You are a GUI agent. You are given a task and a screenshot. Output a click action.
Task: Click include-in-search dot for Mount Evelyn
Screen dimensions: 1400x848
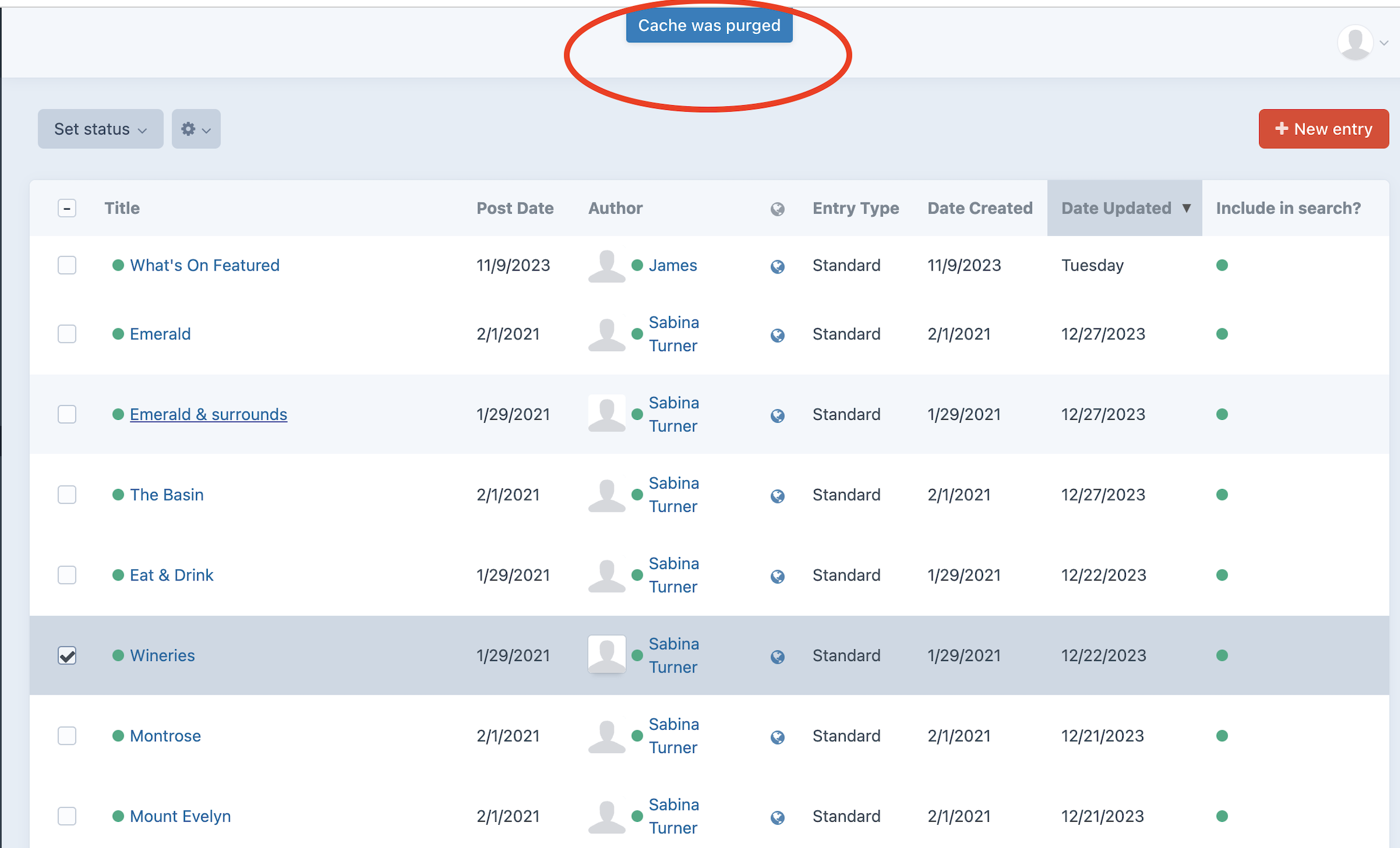pos(1222,816)
